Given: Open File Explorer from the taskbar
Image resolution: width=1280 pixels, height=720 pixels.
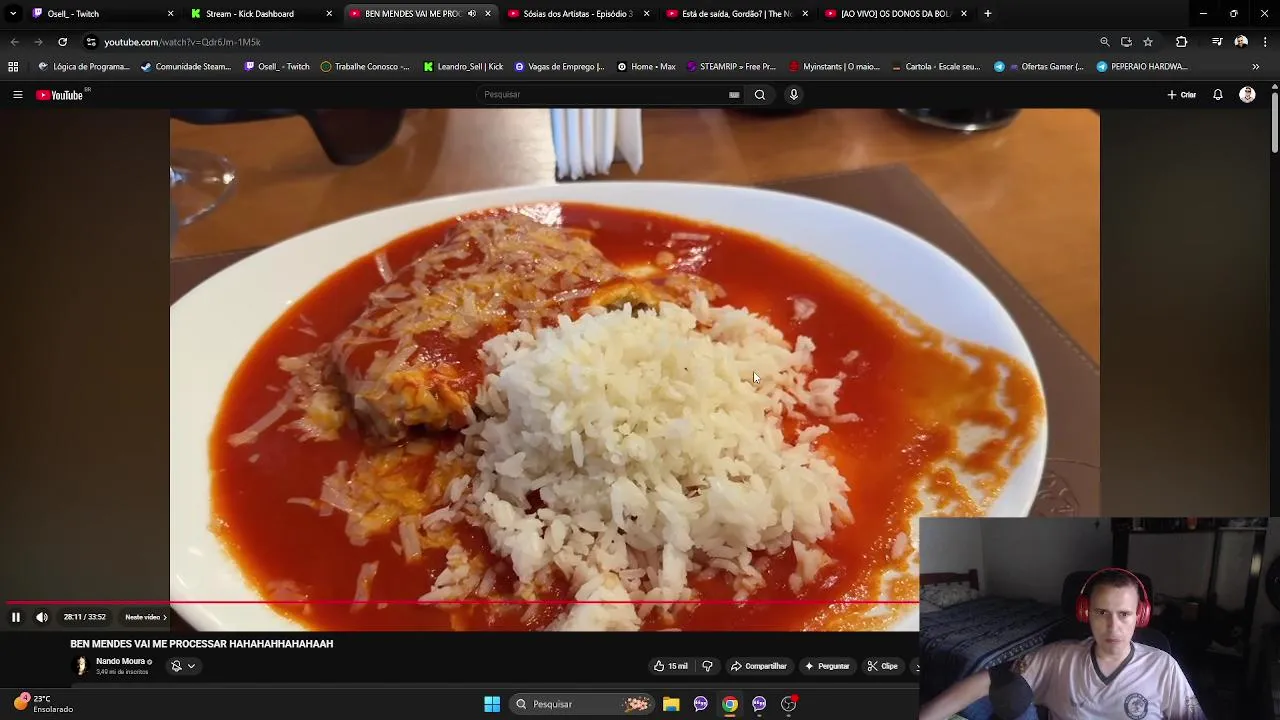Looking at the screenshot, I should tap(671, 704).
